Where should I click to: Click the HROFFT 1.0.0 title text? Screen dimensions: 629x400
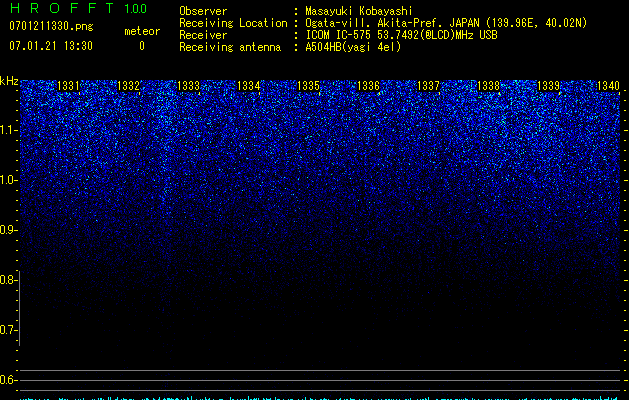pos(79,8)
